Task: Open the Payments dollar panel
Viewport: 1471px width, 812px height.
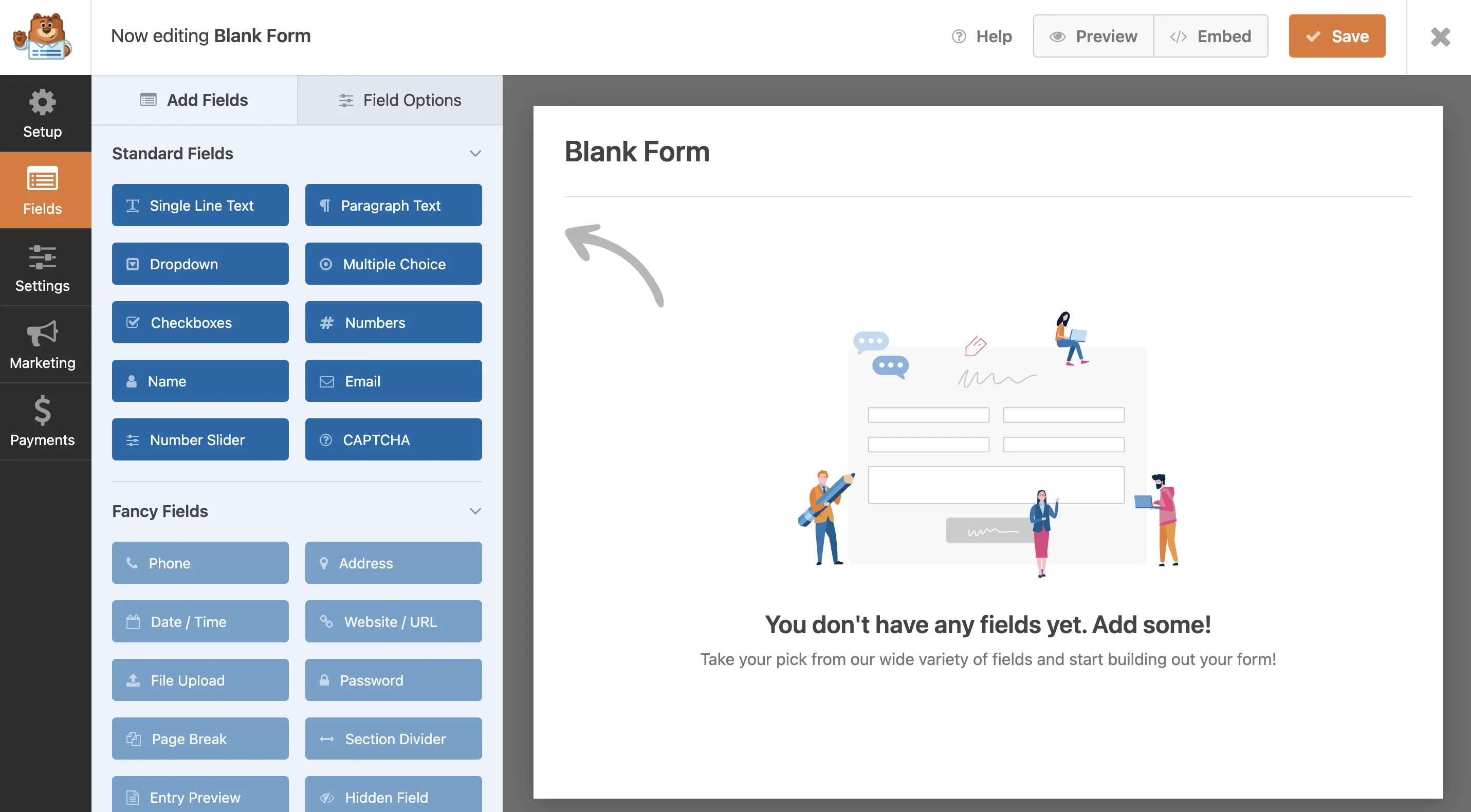Action: point(43,422)
